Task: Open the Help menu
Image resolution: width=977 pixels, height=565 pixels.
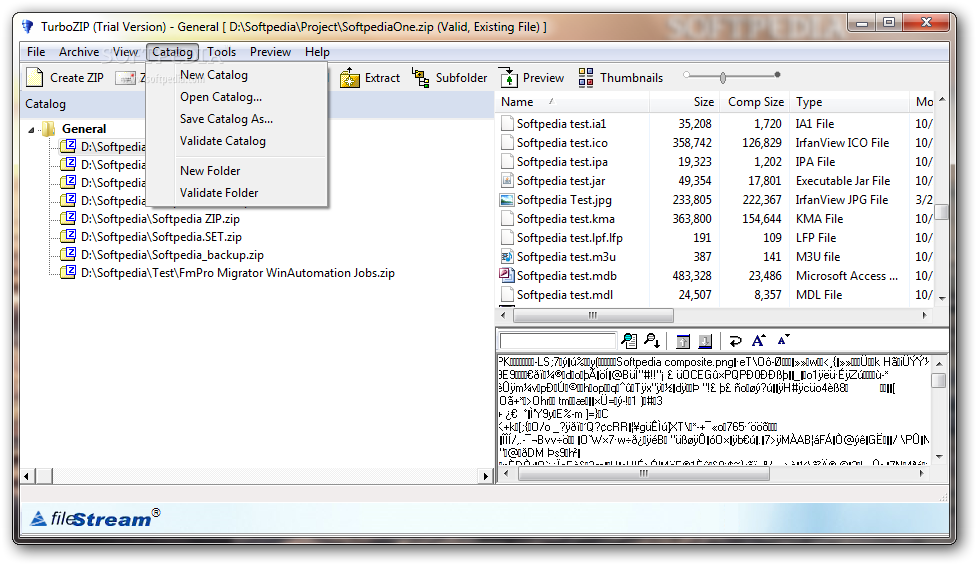Action: tap(317, 52)
